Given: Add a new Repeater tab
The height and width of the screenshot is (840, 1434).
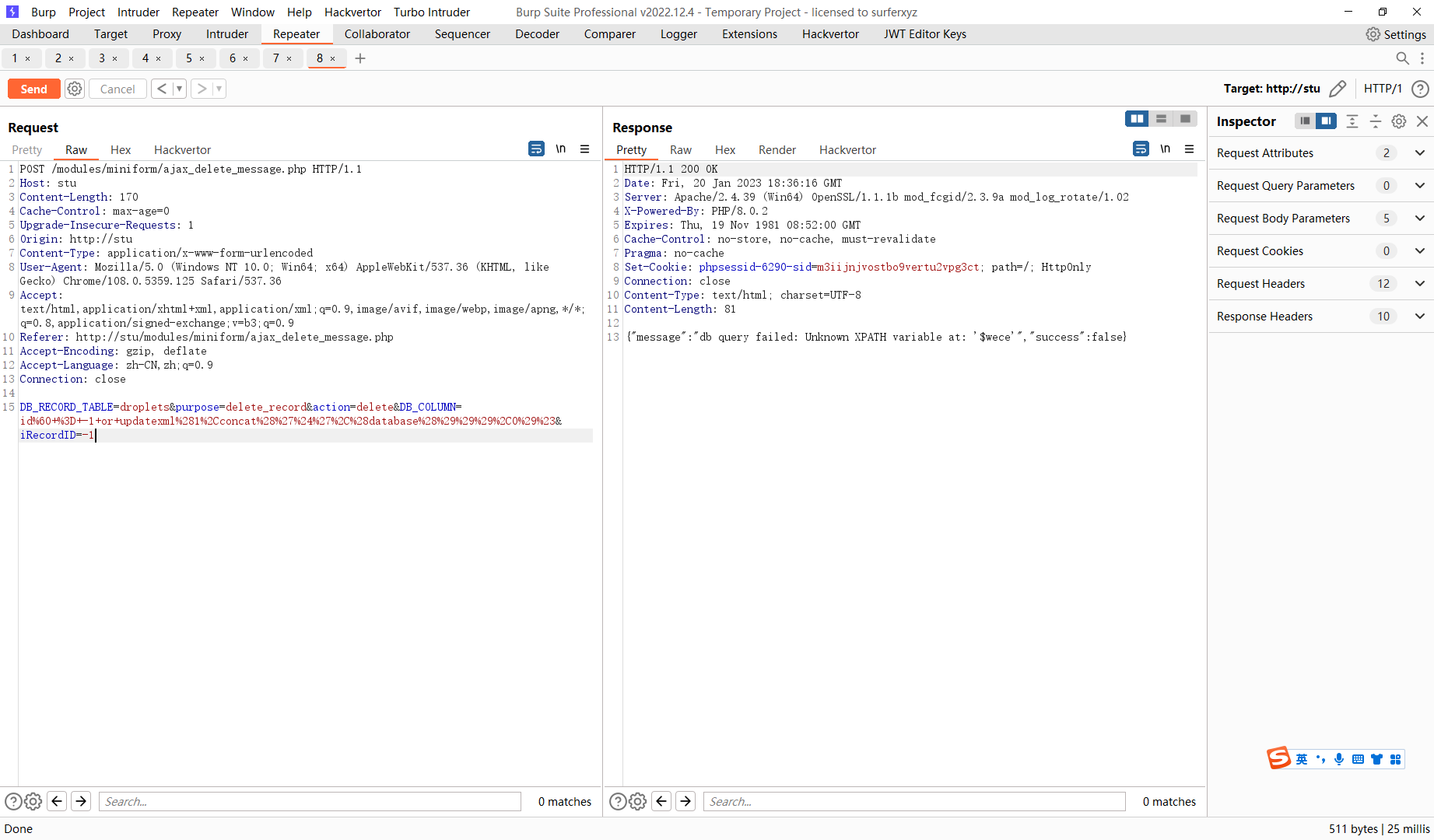Looking at the screenshot, I should click(360, 58).
